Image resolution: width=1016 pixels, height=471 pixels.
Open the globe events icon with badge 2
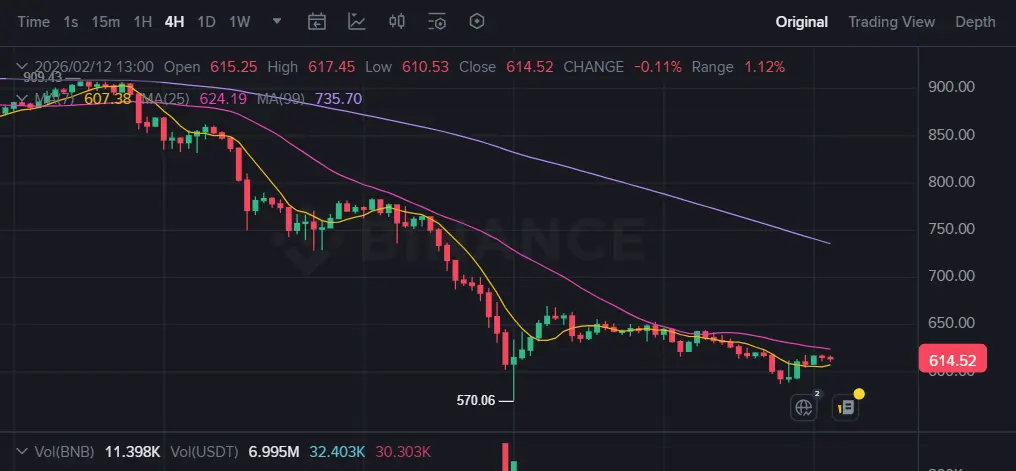point(804,407)
